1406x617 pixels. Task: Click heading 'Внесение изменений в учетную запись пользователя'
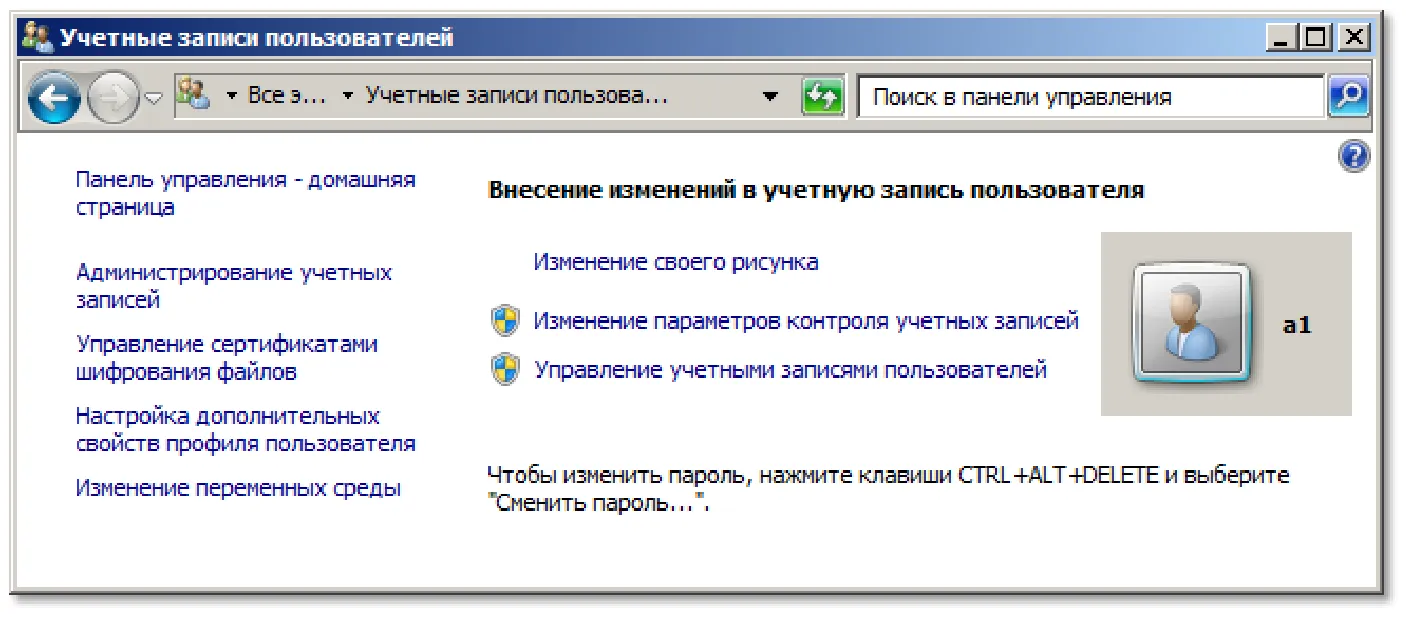tap(816, 190)
